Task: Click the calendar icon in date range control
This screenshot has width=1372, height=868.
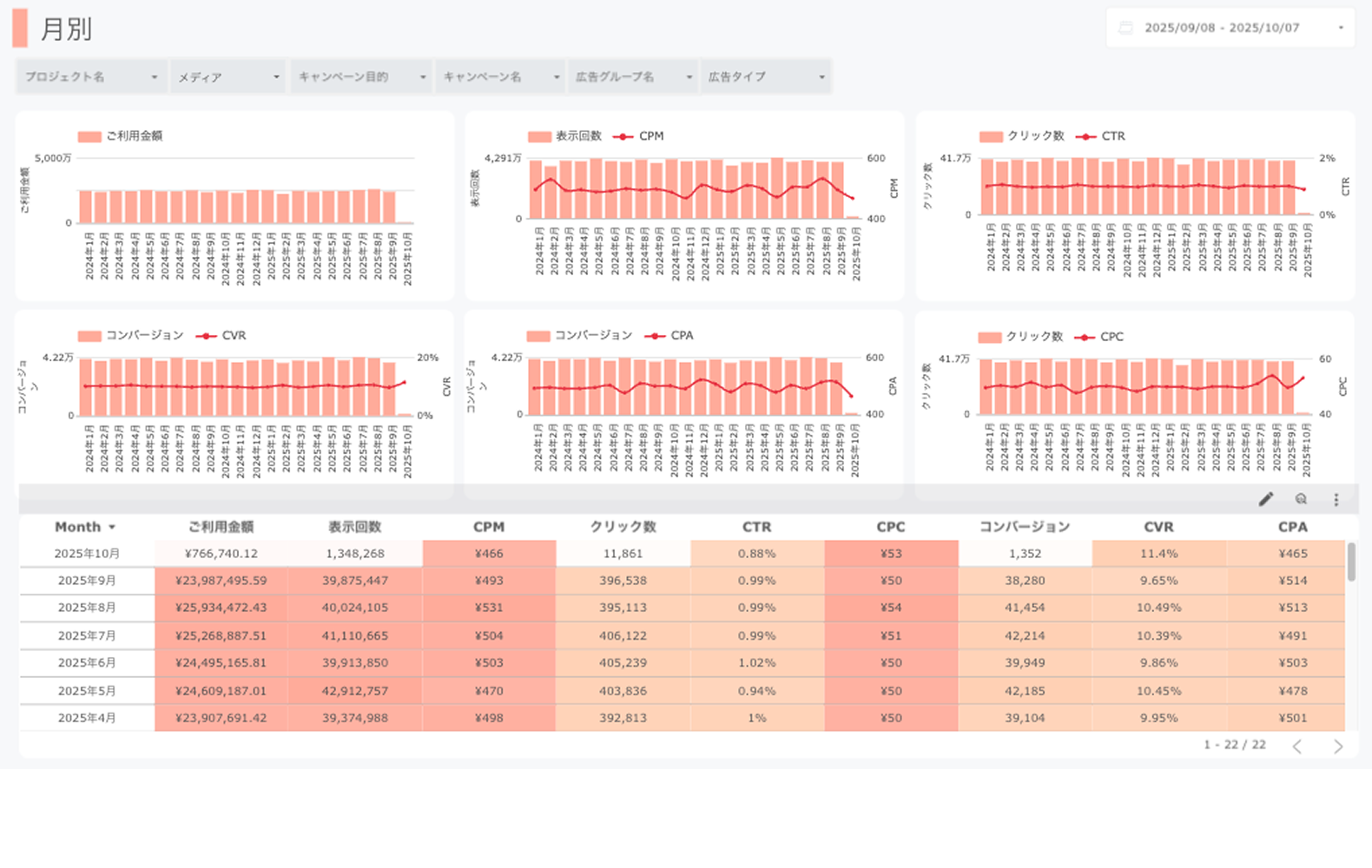Action: coord(1125,28)
